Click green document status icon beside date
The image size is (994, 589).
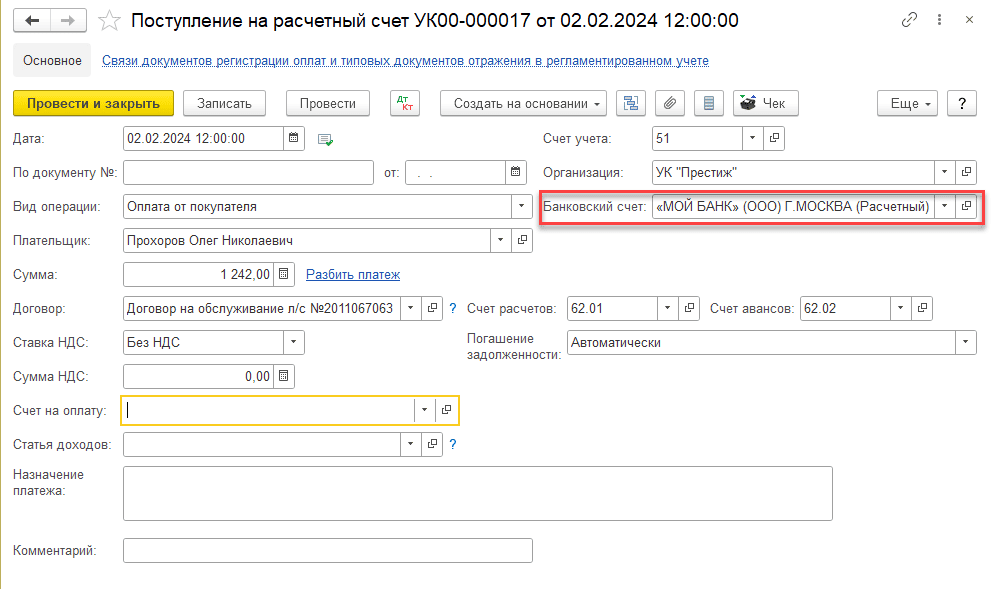coord(325,139)
